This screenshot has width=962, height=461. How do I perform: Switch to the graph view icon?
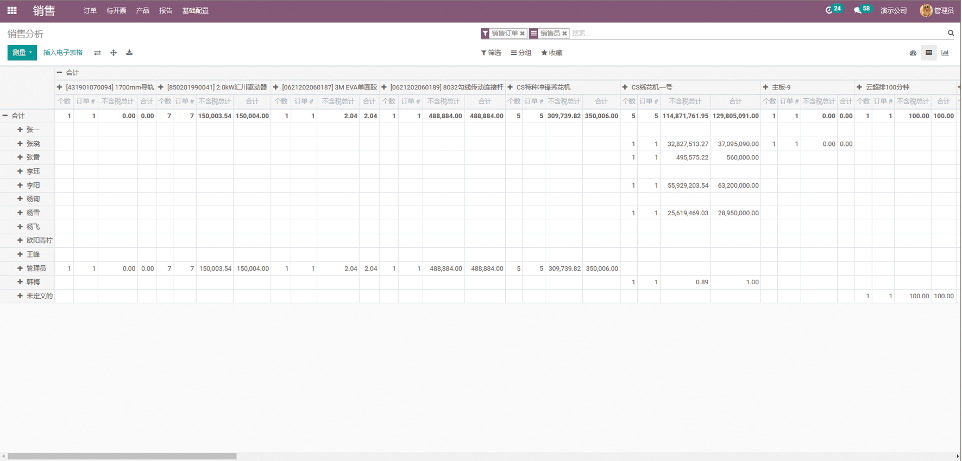(944, 52)
